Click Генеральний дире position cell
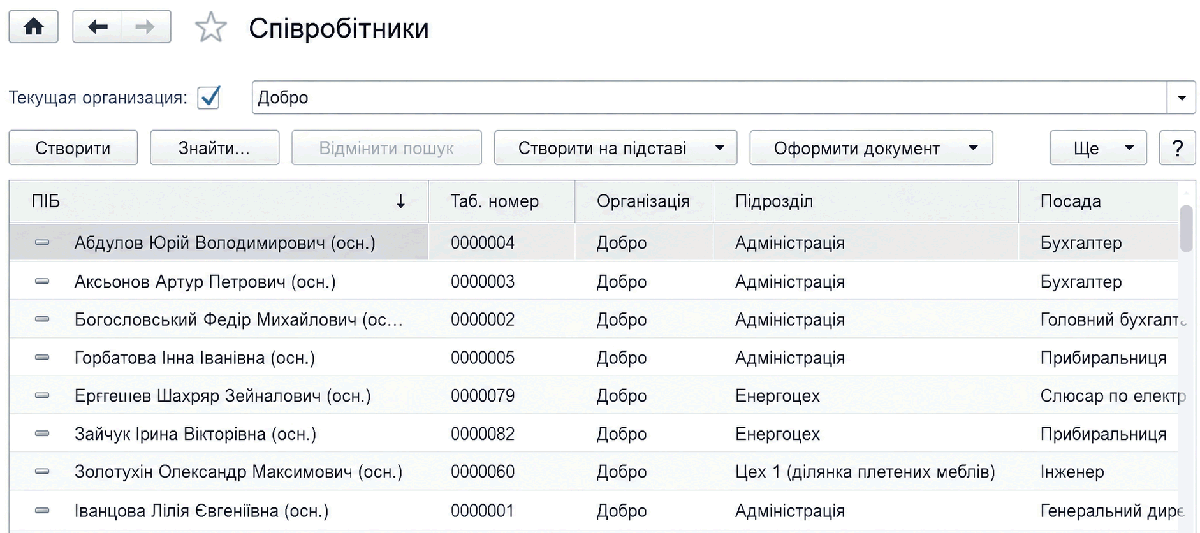Viewport: 1200px width, 533px height. (x=1113, y=512)
